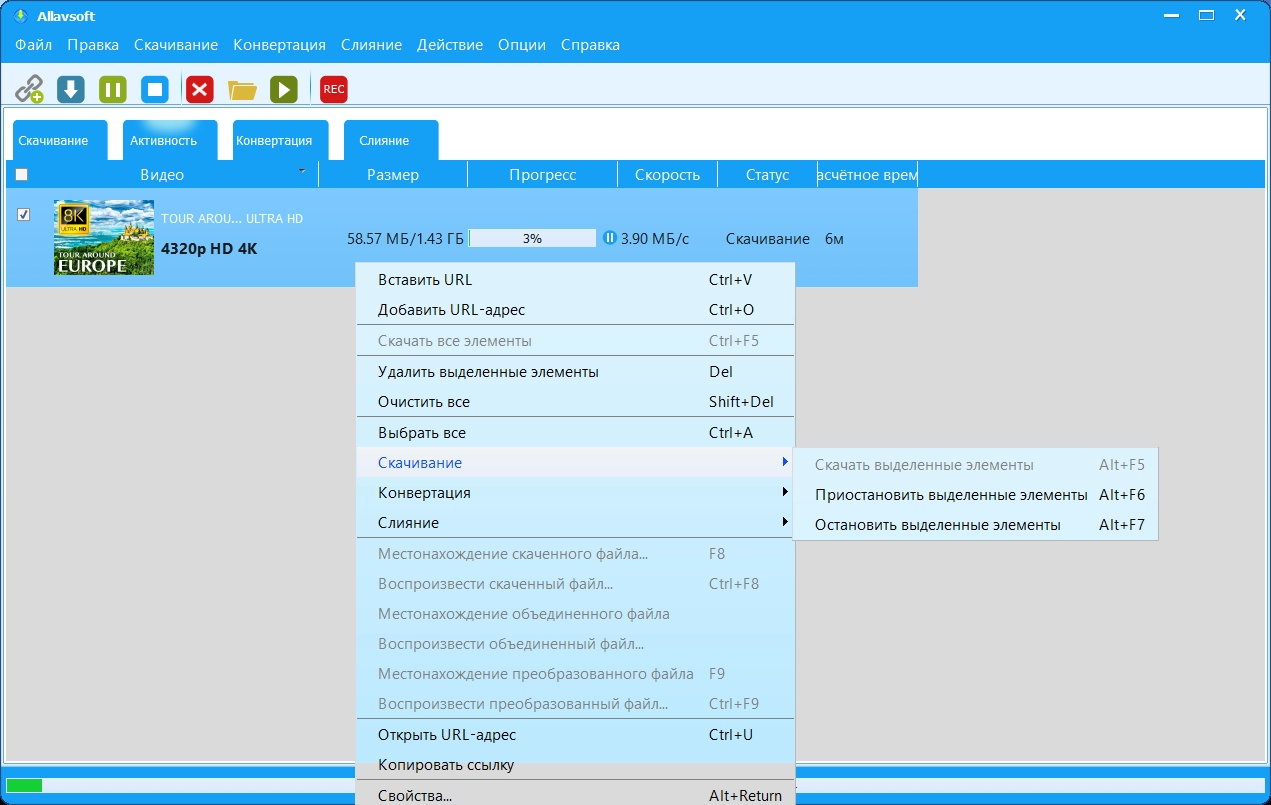Choose Приостановить выделенные элементы

pyautogui.click(x=975, y=495)
